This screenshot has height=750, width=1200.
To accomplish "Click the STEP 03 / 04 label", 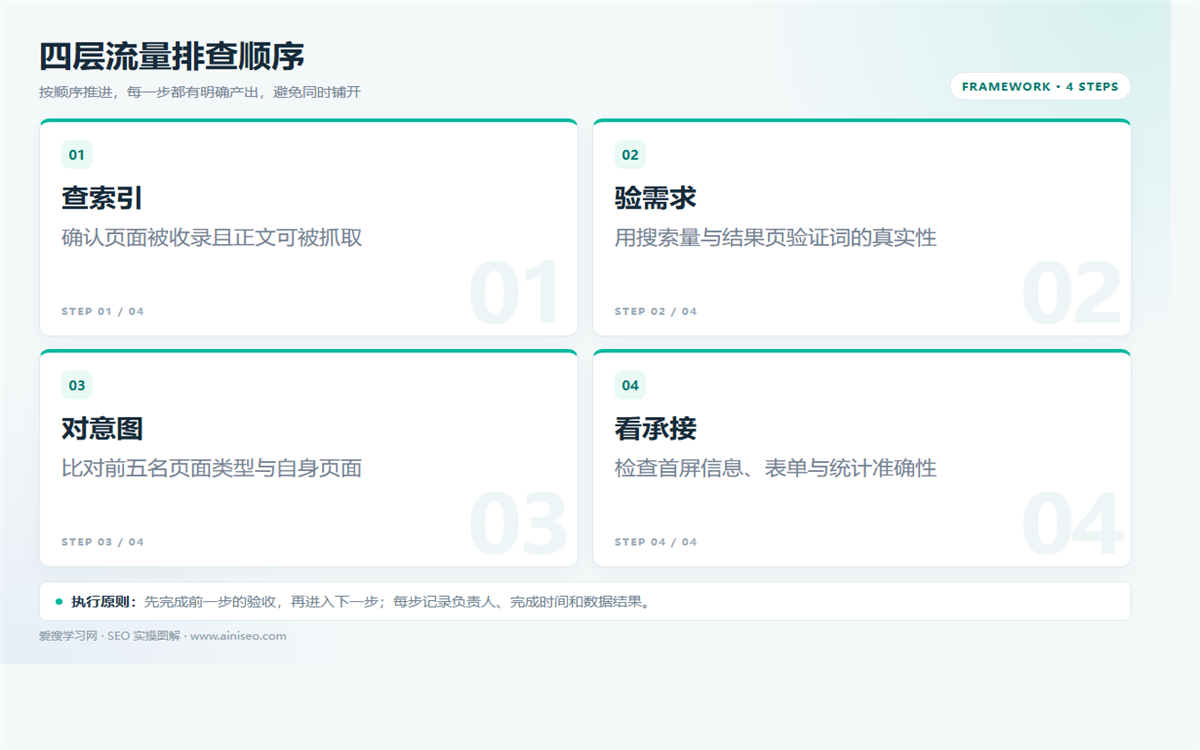I will (x=103, y=542).
